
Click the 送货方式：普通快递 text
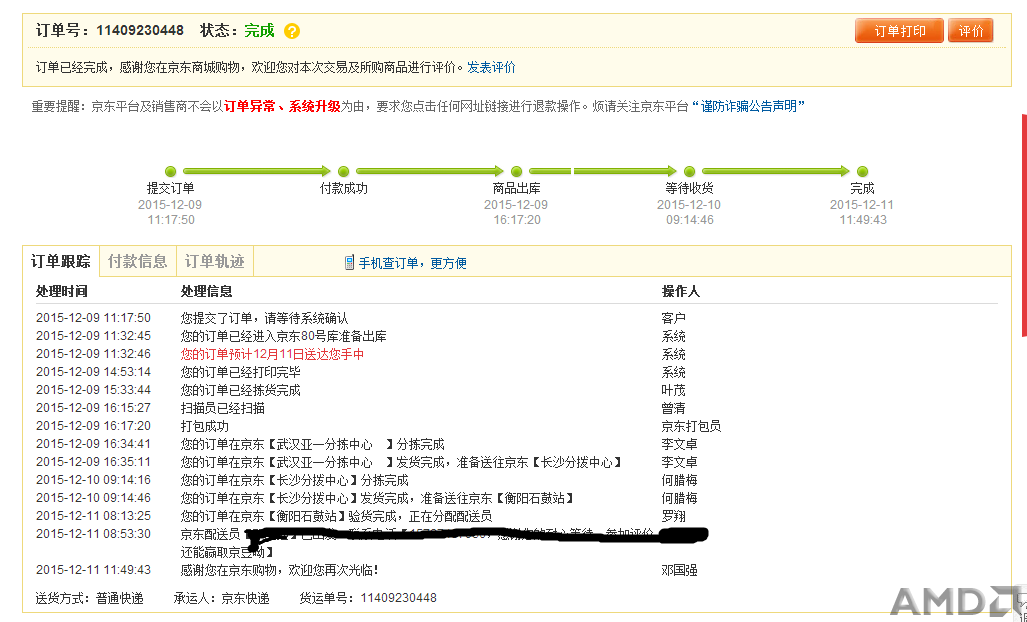point(90,598)
